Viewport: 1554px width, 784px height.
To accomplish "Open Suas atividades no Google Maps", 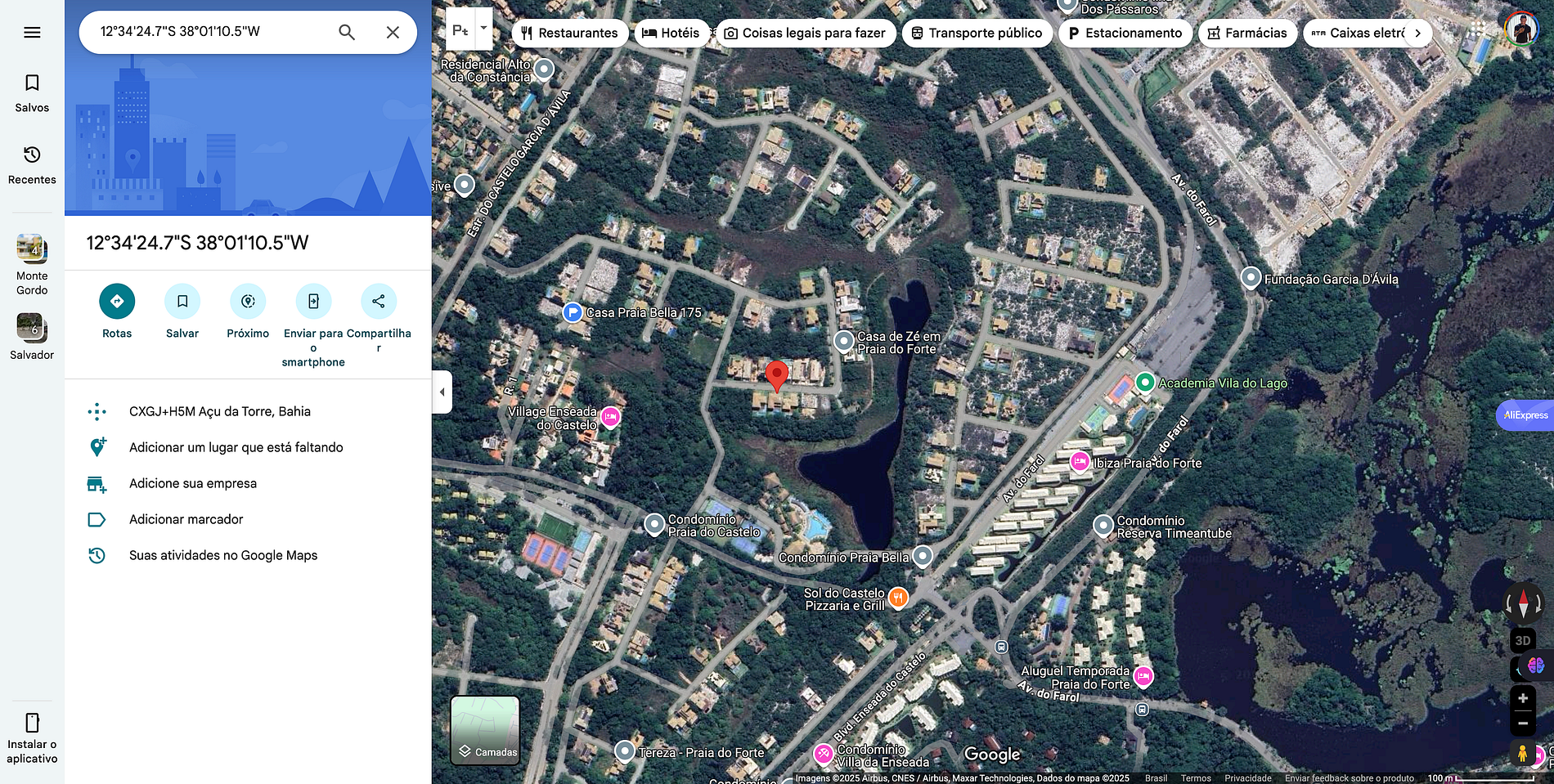I will pyautogui.click(x=222, y=555).
